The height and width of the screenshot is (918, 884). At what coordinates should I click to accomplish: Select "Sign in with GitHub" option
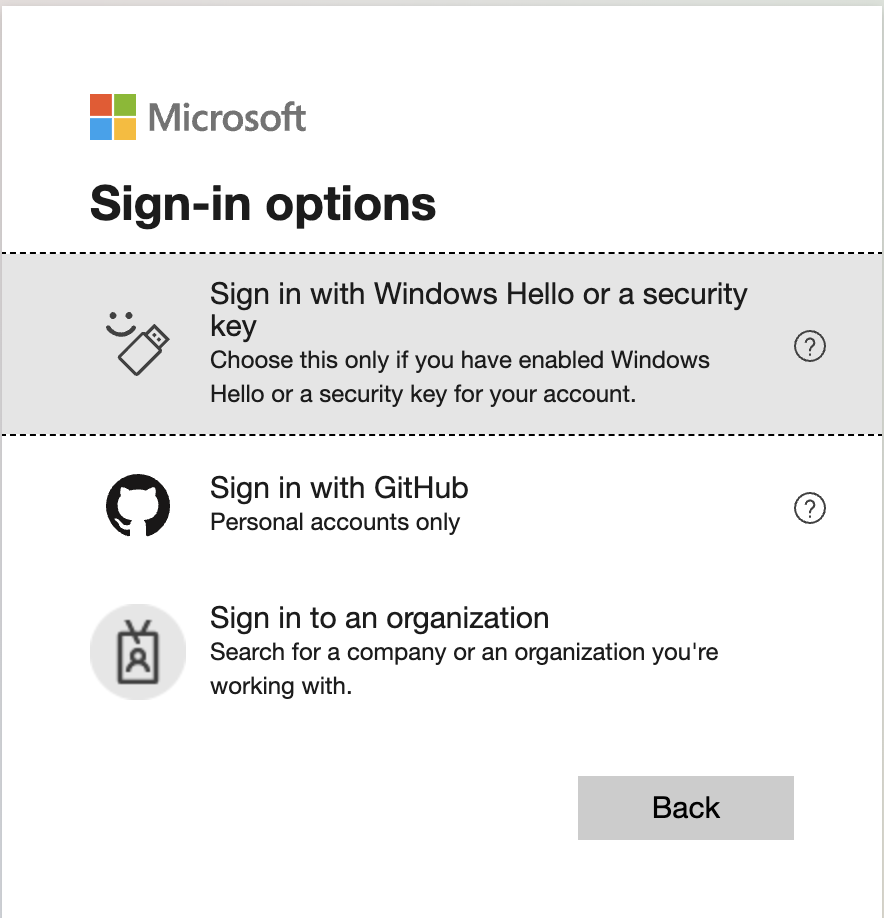[x=339, y=488]
